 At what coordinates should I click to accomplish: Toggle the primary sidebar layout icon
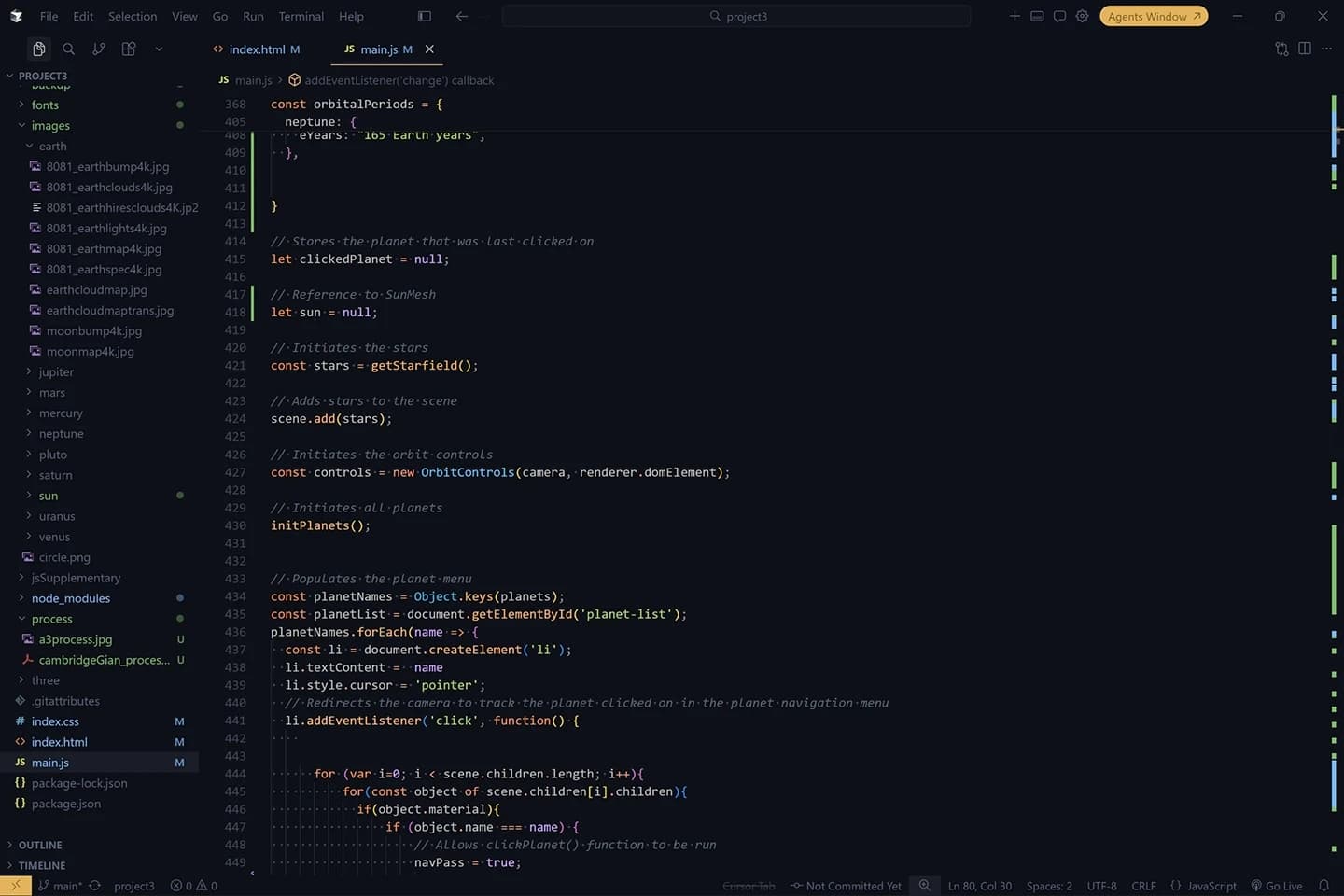425,16
